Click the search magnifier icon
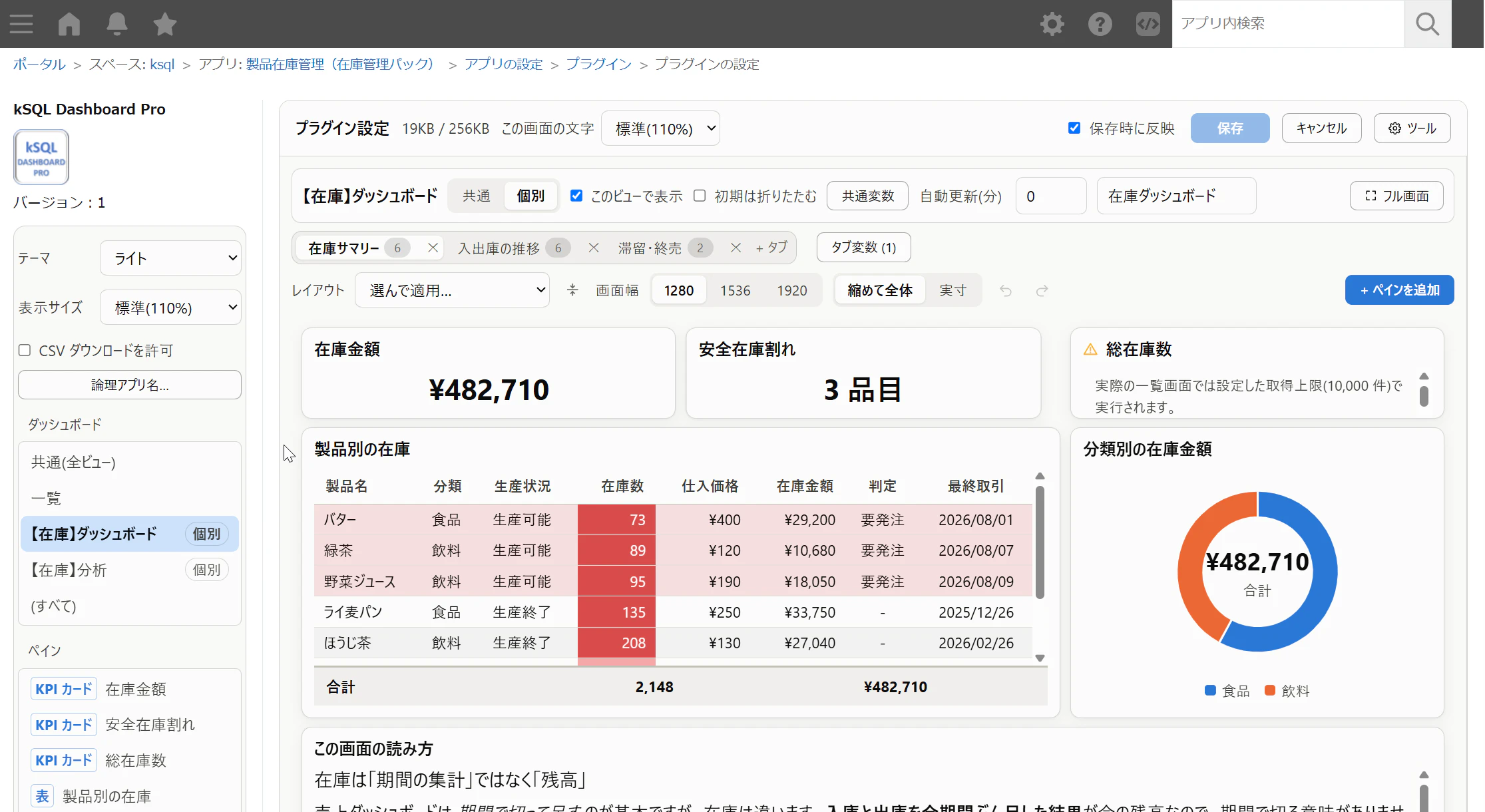1485x812 pixels. point(1428,24)
